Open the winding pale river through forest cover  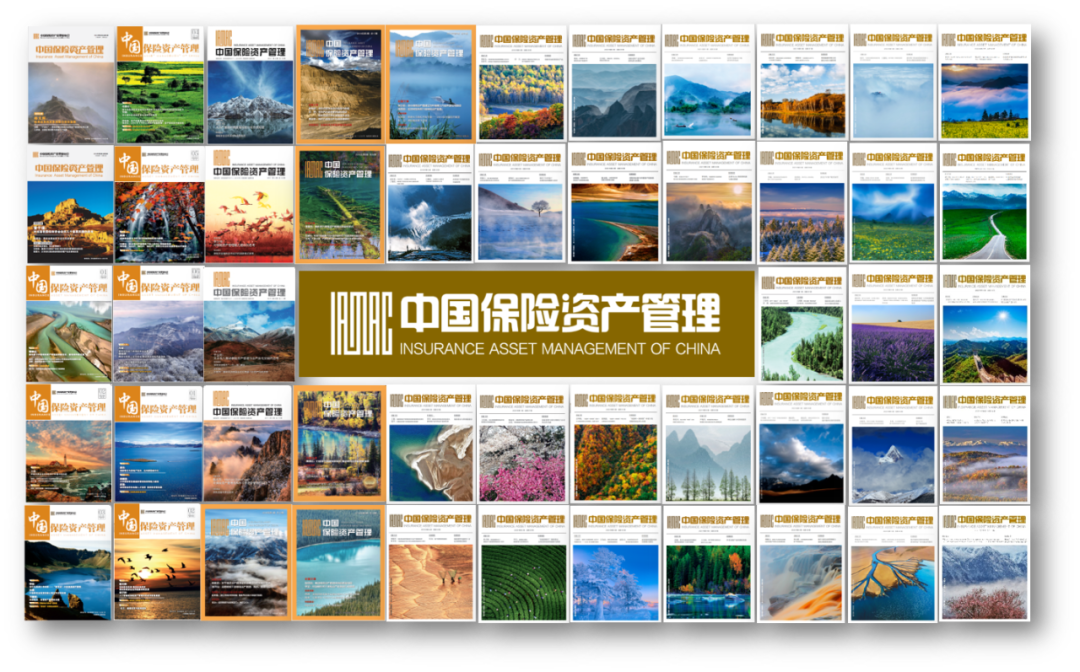802,325
